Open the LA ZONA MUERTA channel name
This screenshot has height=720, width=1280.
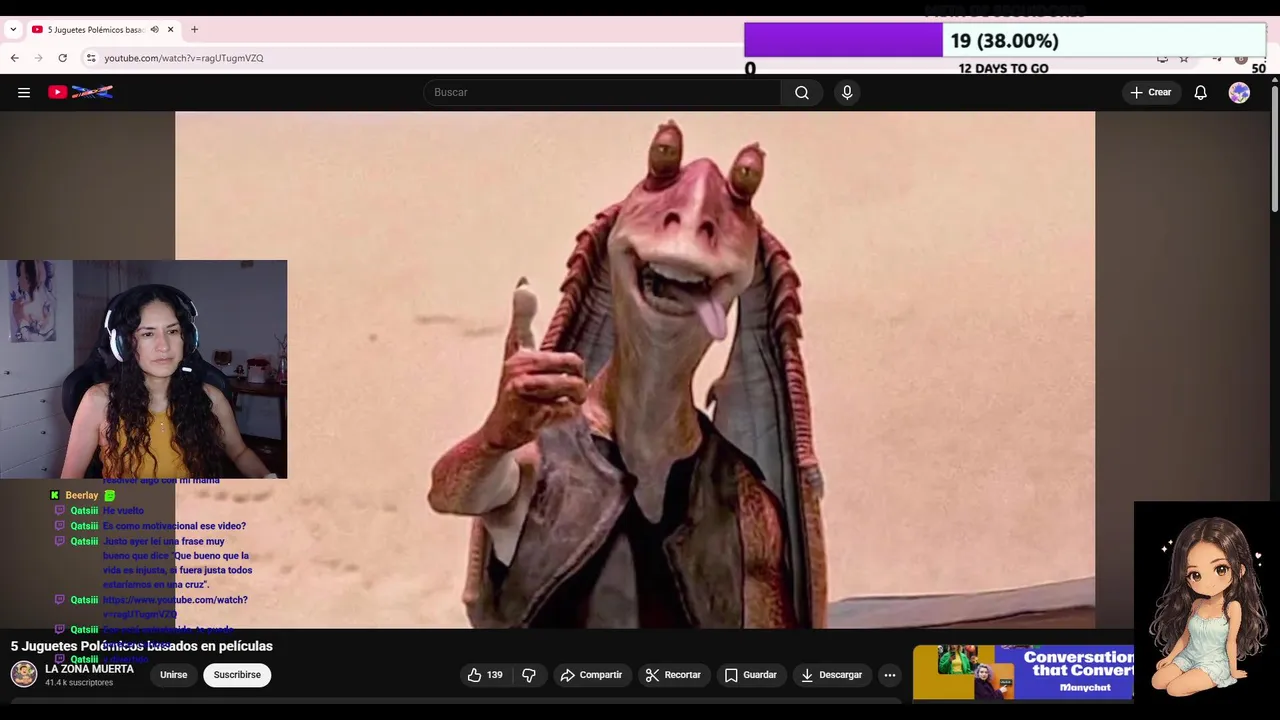[x=89, y=669]
